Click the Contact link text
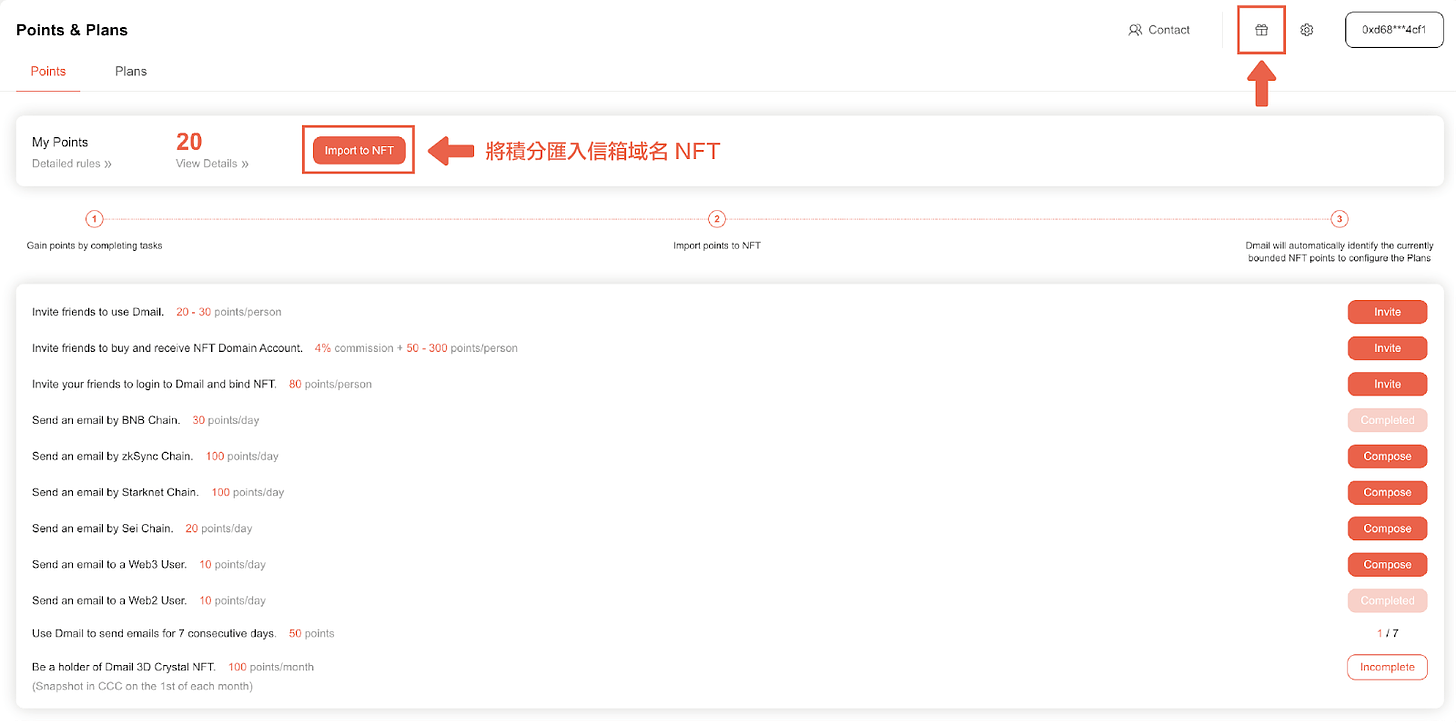 (1169, 30)
